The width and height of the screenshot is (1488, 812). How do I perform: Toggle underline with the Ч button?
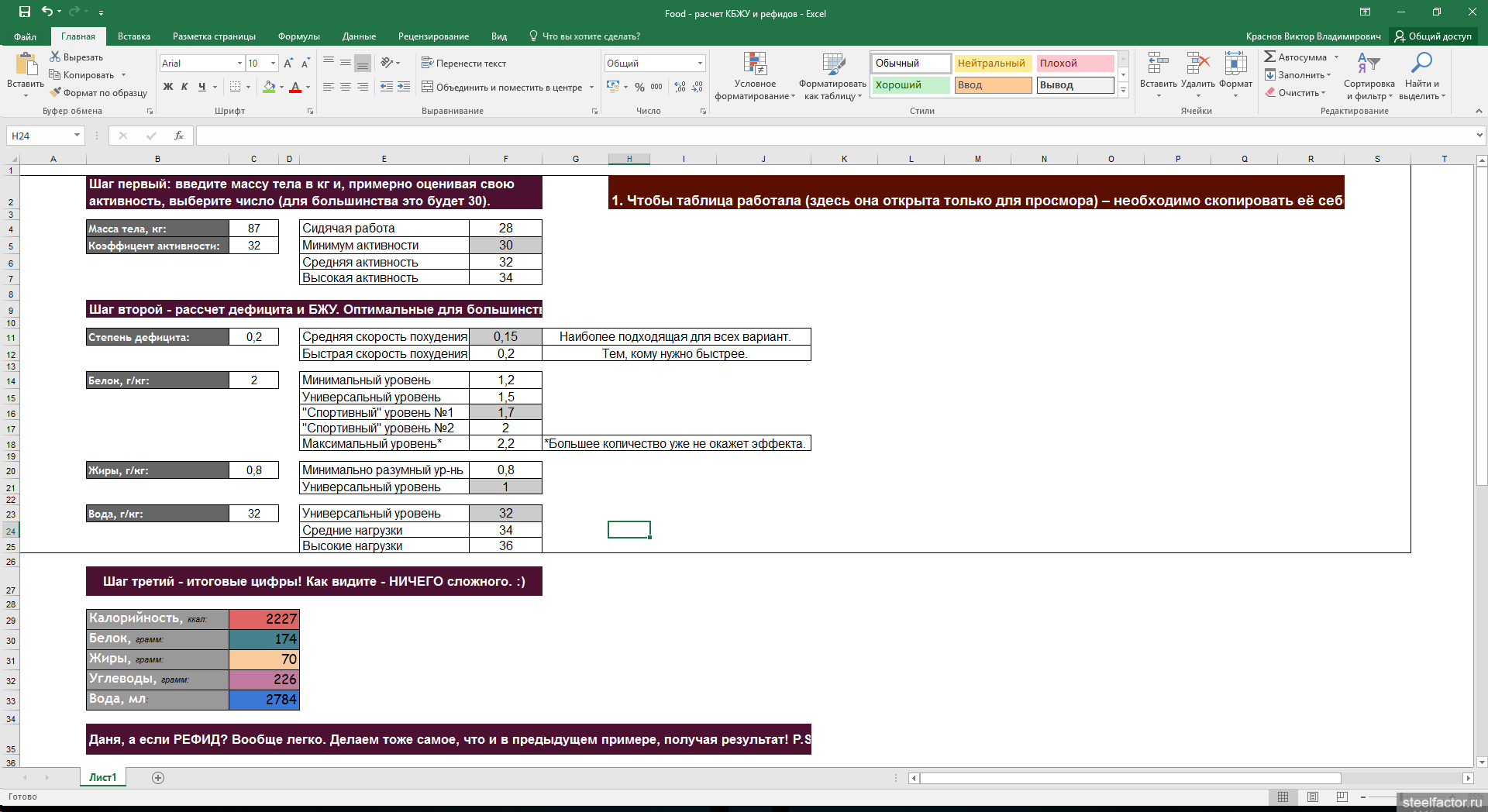(201, 87)
